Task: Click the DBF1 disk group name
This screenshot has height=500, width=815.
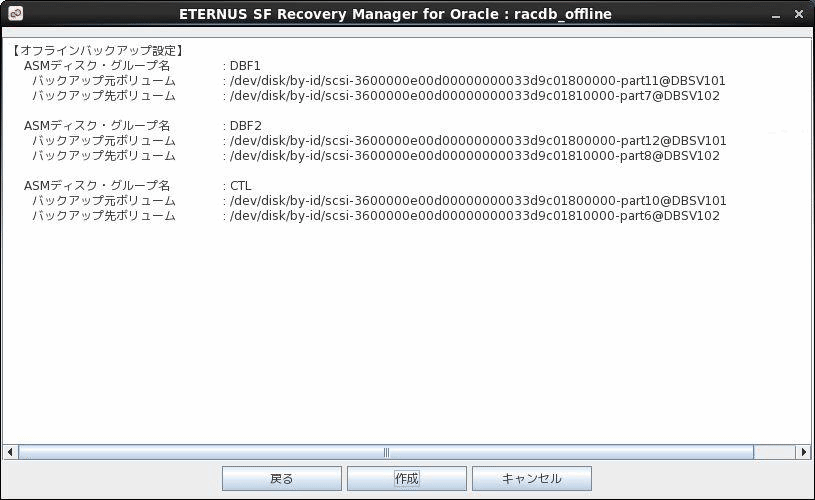Action: pyautogui.click(x=245, y=66)
